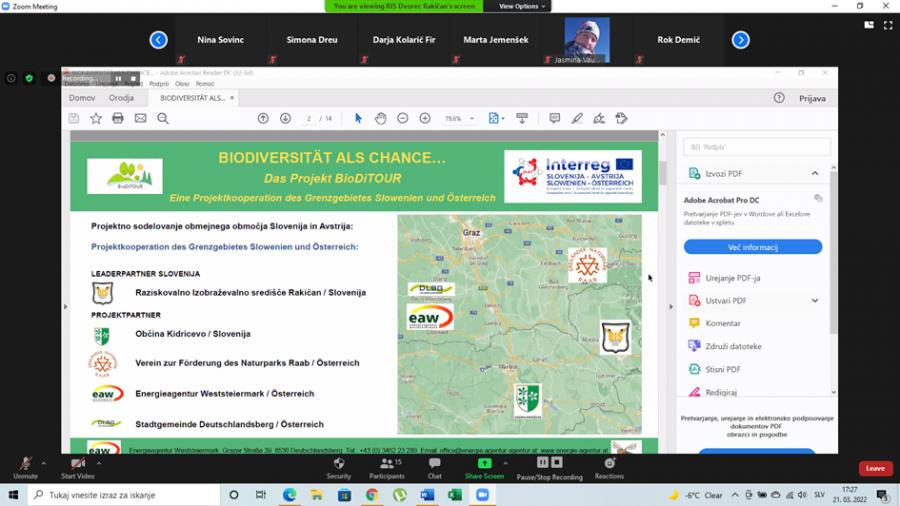Image resolution: width=900 pixels, height=506 pixels.
Task: Open Zoom Chat panel
Action: coord(435,468)
